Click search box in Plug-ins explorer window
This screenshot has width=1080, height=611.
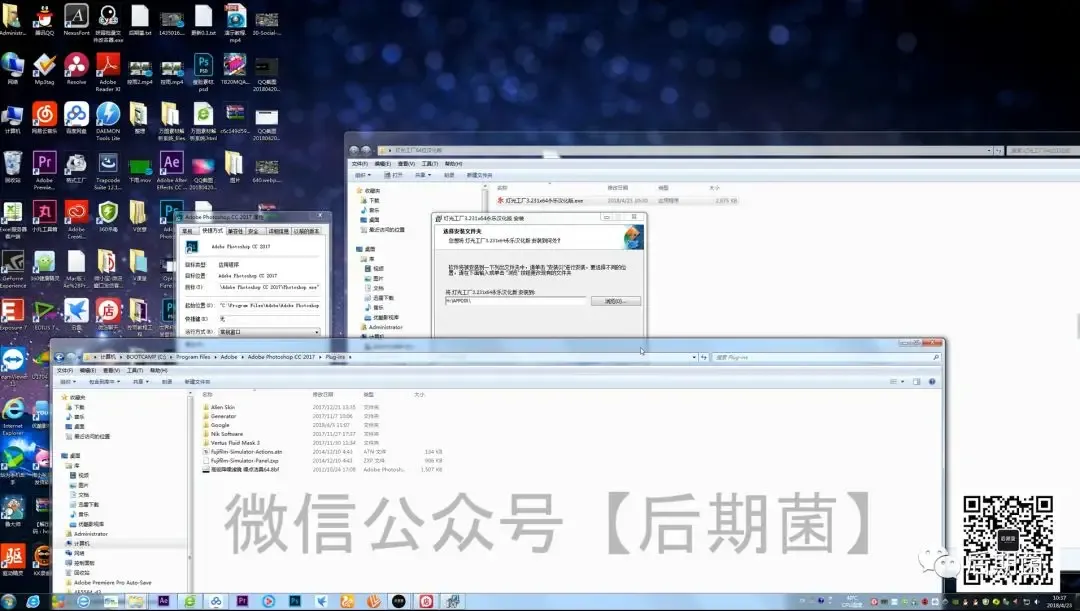827,357
